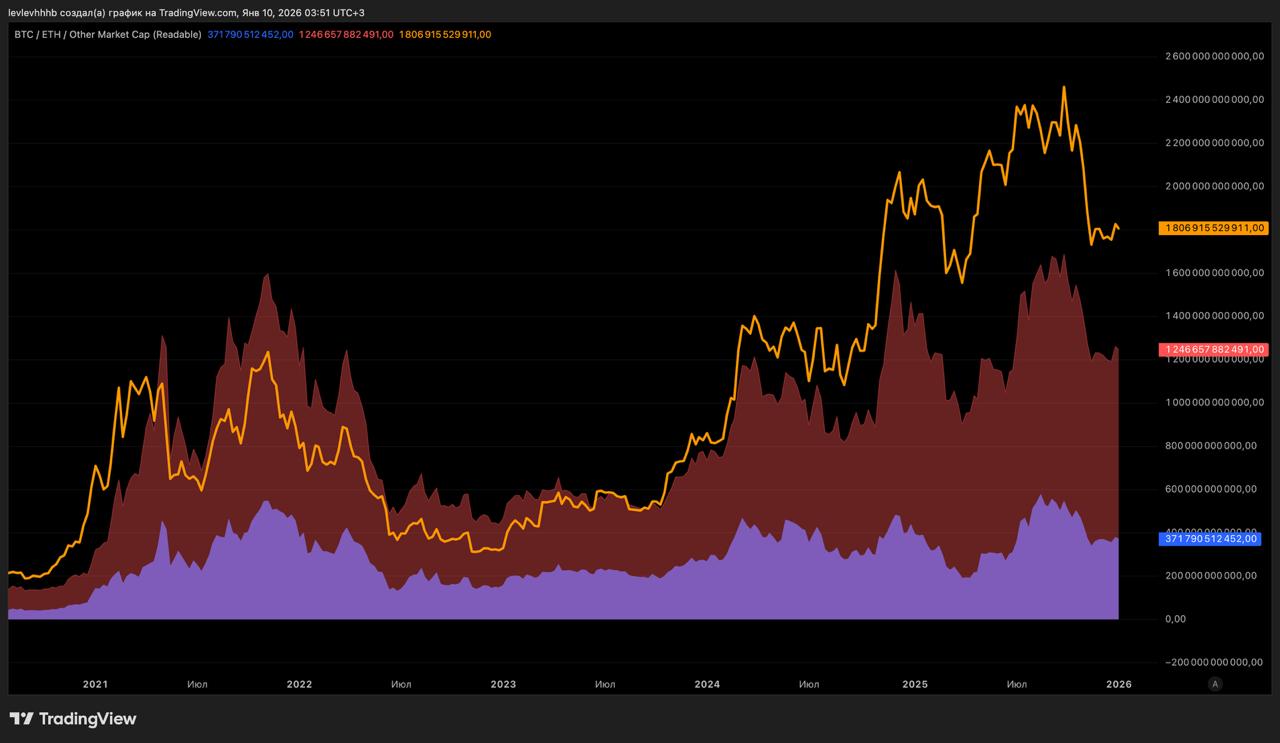Click the TradingView logo in the footer
The width and height of the screenshot is (1280, 743).
[x=73, y=718]
